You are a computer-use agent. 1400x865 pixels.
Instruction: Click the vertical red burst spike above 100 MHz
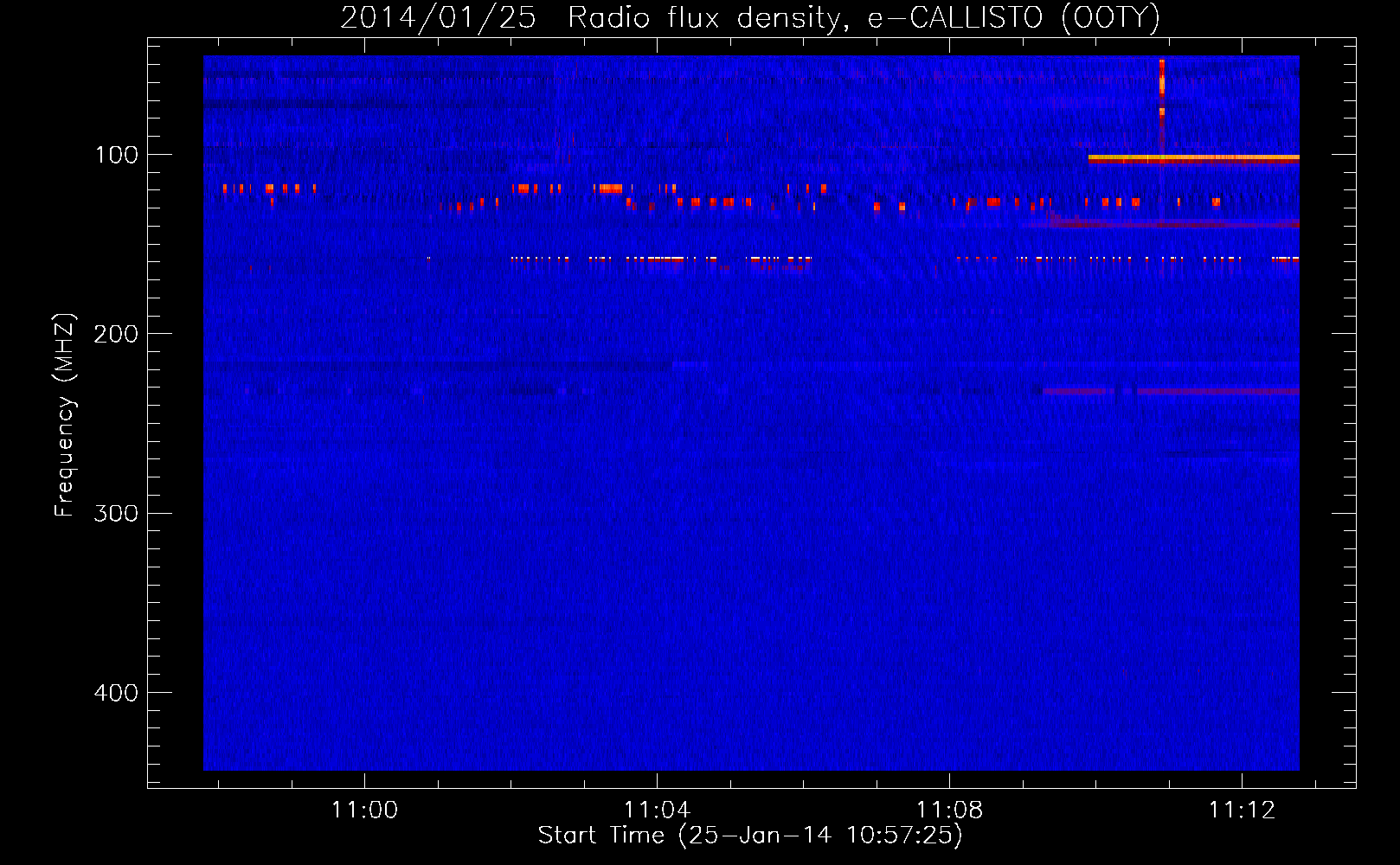click(1161, 104)
